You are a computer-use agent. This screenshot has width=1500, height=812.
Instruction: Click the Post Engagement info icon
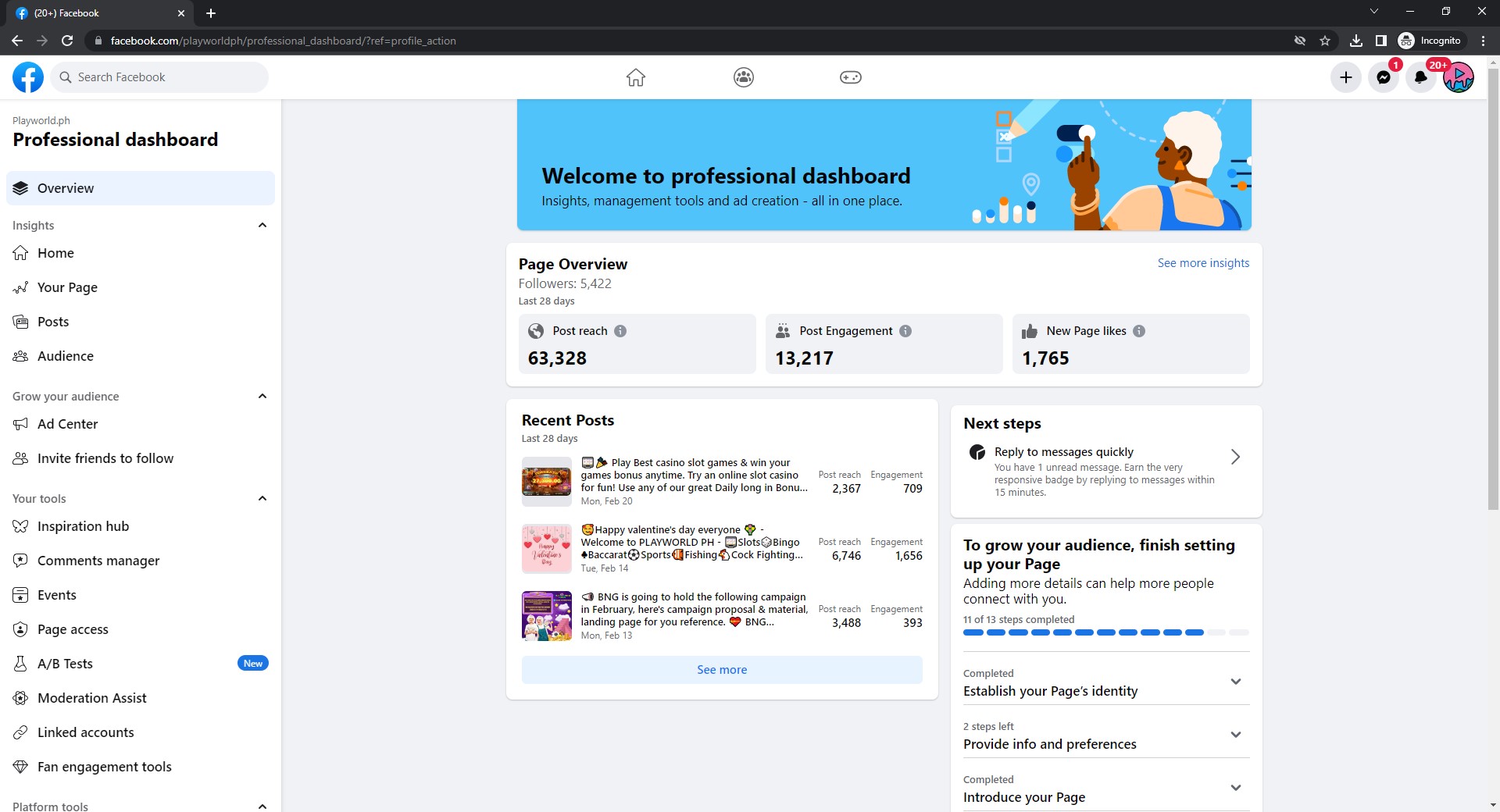coord(905,331)
